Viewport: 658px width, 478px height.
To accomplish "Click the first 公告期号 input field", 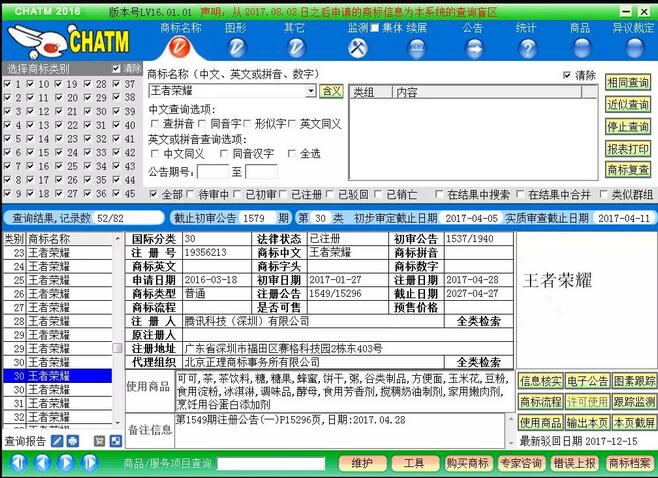I will (x=213, y=172).
